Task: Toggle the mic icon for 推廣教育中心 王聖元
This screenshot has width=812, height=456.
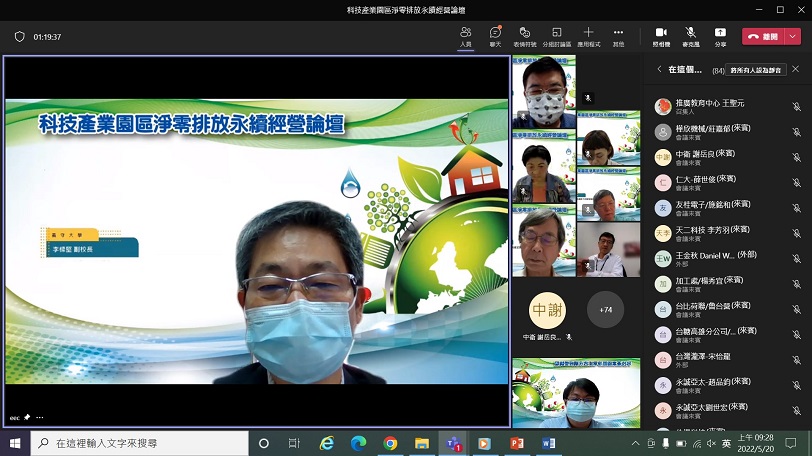Action: [x=796, y=106]
